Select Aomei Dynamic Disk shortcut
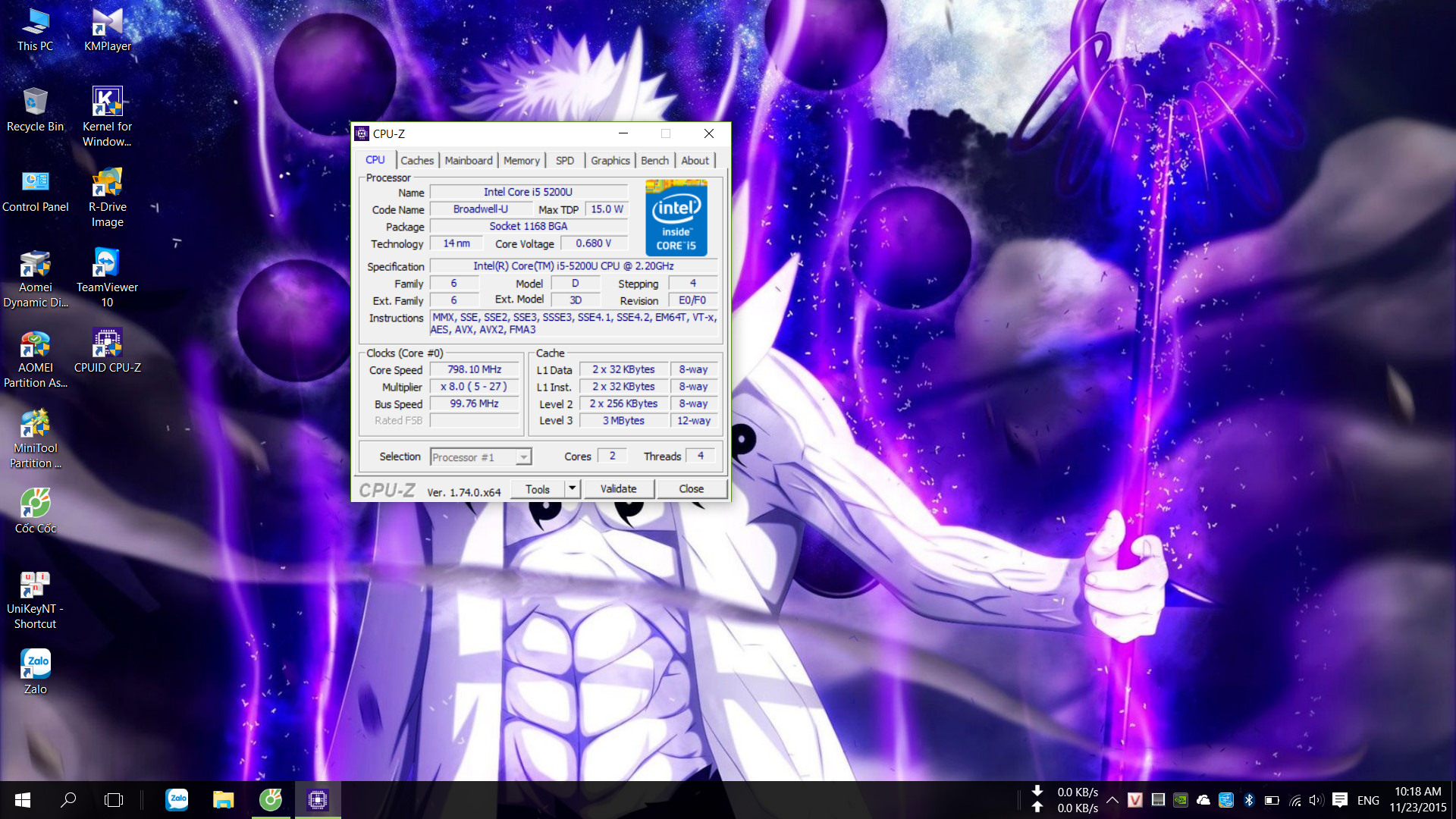 pyautogui.click(x=35, y=279)
